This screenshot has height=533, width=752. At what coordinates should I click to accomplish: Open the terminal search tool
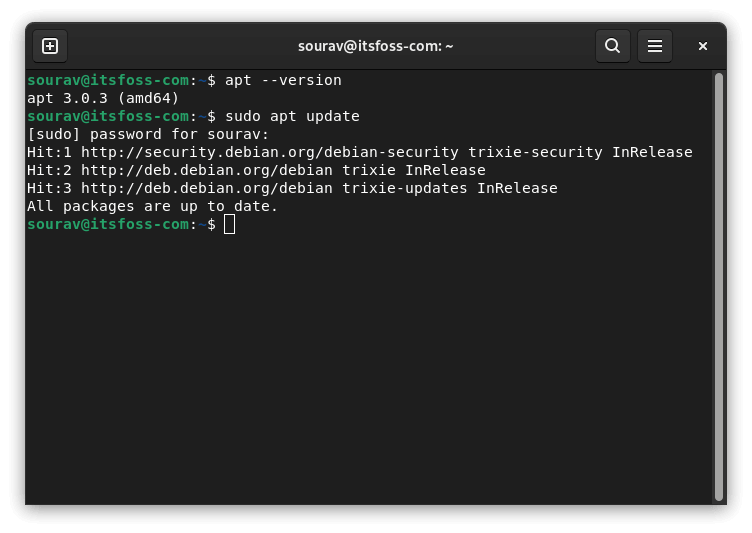pyautogui.click(x=612, y=46)
